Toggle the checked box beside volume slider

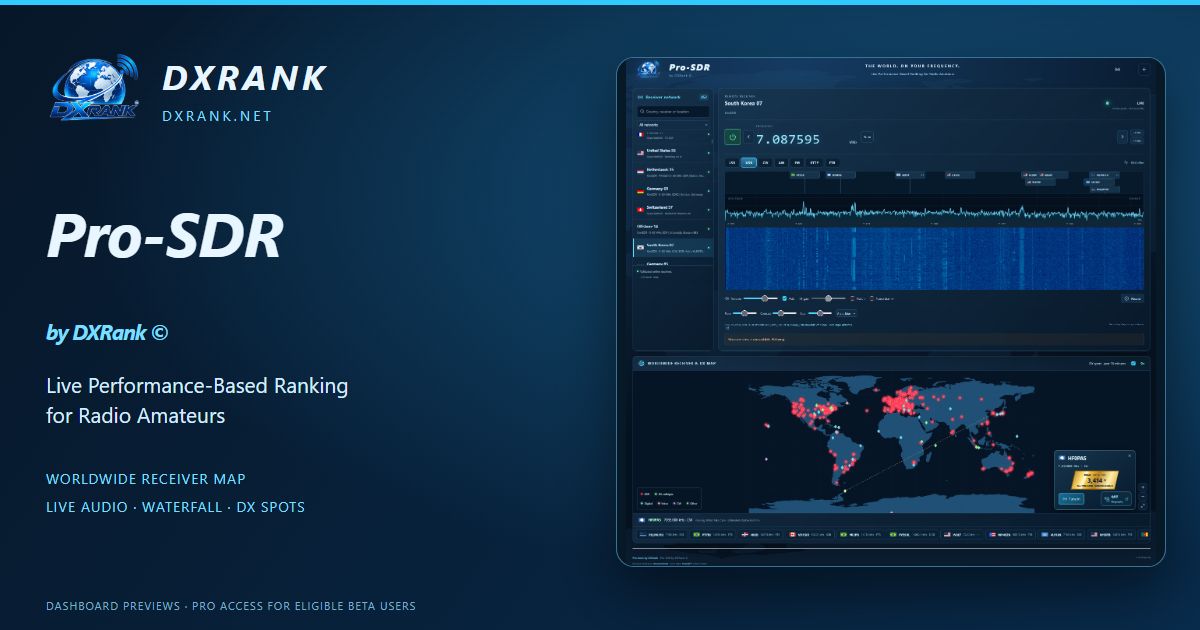pos(784,298)
